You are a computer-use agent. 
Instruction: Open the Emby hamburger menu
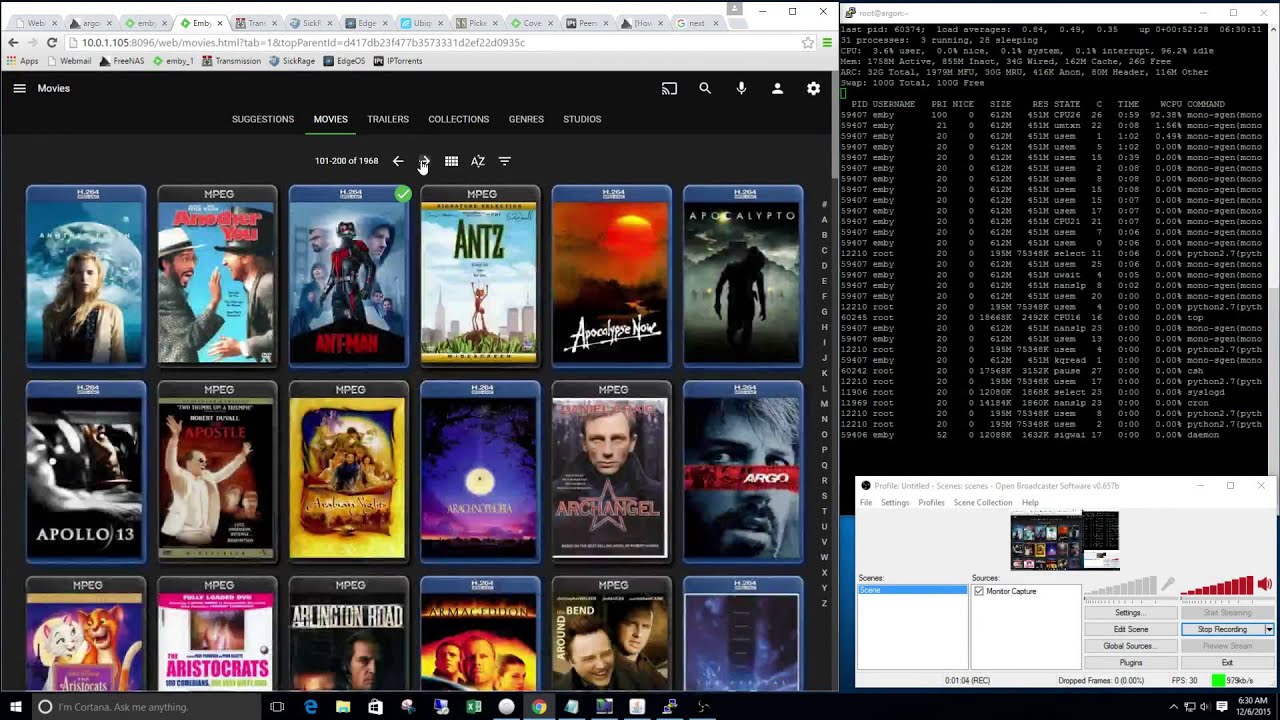tap(19, 88)
